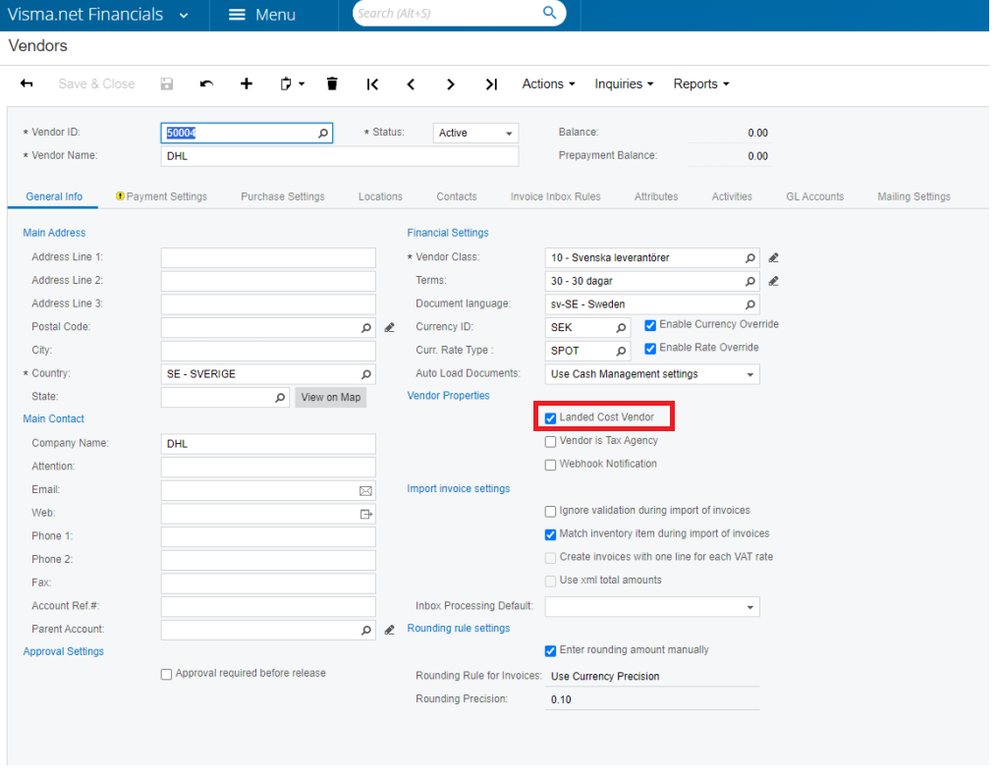This screenshot has width=999, height=775.
Task: Open the GL Accounts tab
Action: tap(815, 196)
